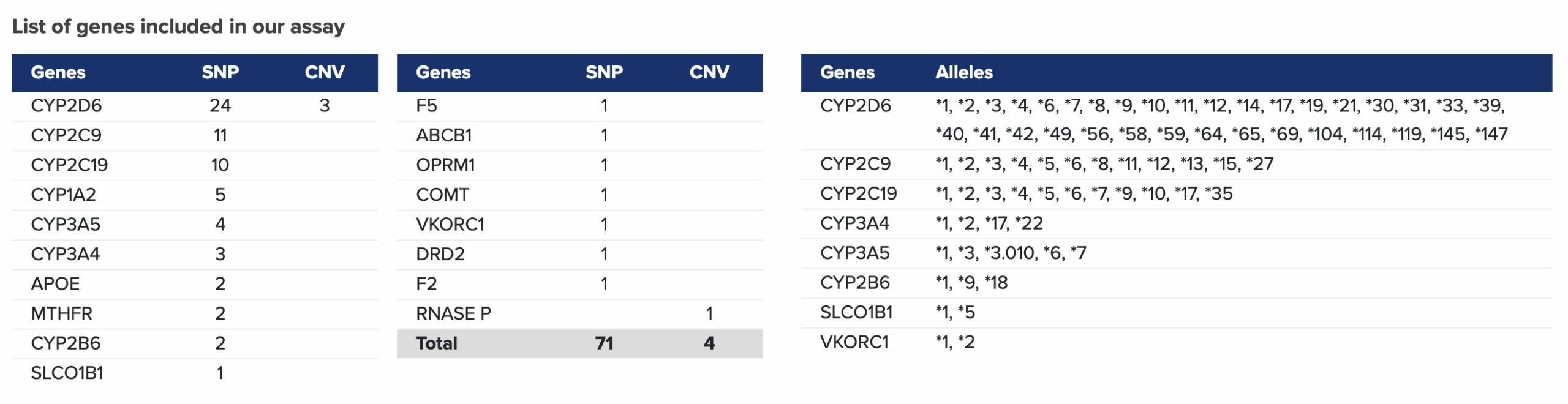The width and height of the screenshot is (1568, 404).
Task: Click the Alleles column header
Action: tap(963, 73)
